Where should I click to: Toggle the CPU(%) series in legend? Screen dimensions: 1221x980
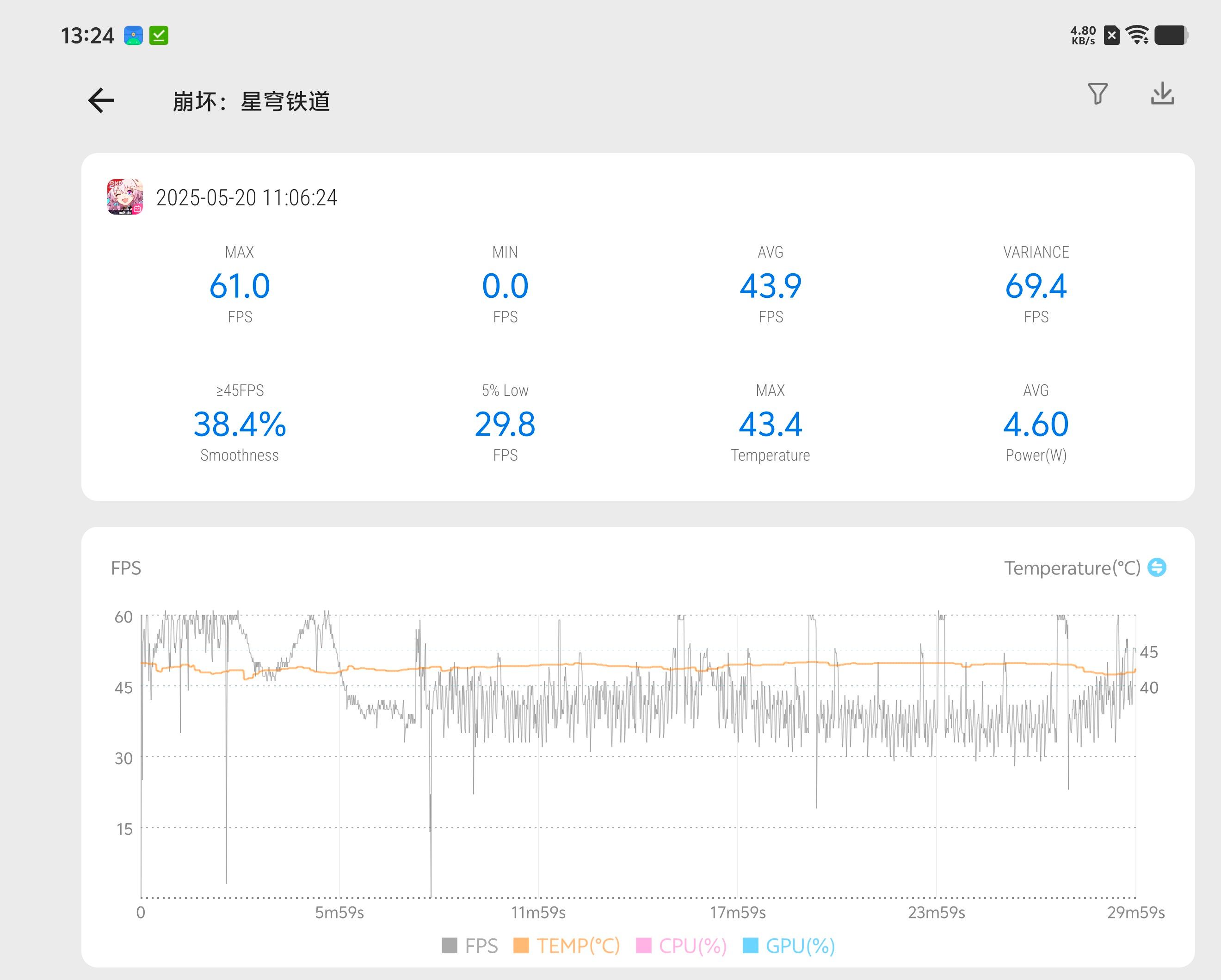tap(692, 945)
